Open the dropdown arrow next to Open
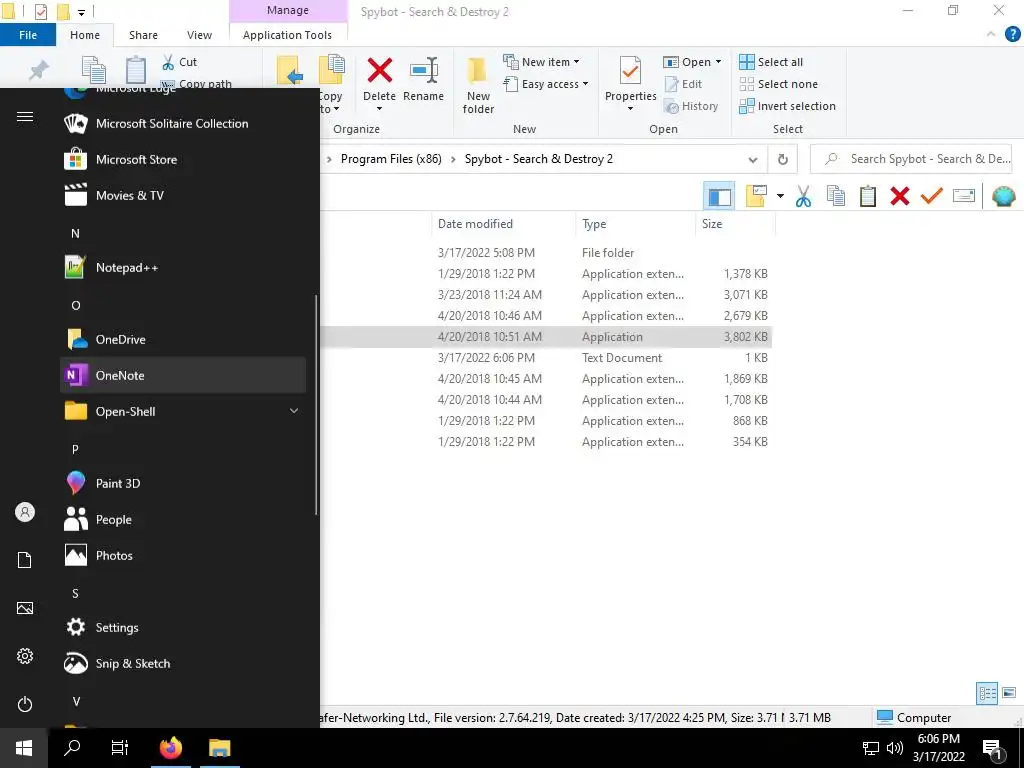Viewport: 1024px width, 768px height. point(718,61)
